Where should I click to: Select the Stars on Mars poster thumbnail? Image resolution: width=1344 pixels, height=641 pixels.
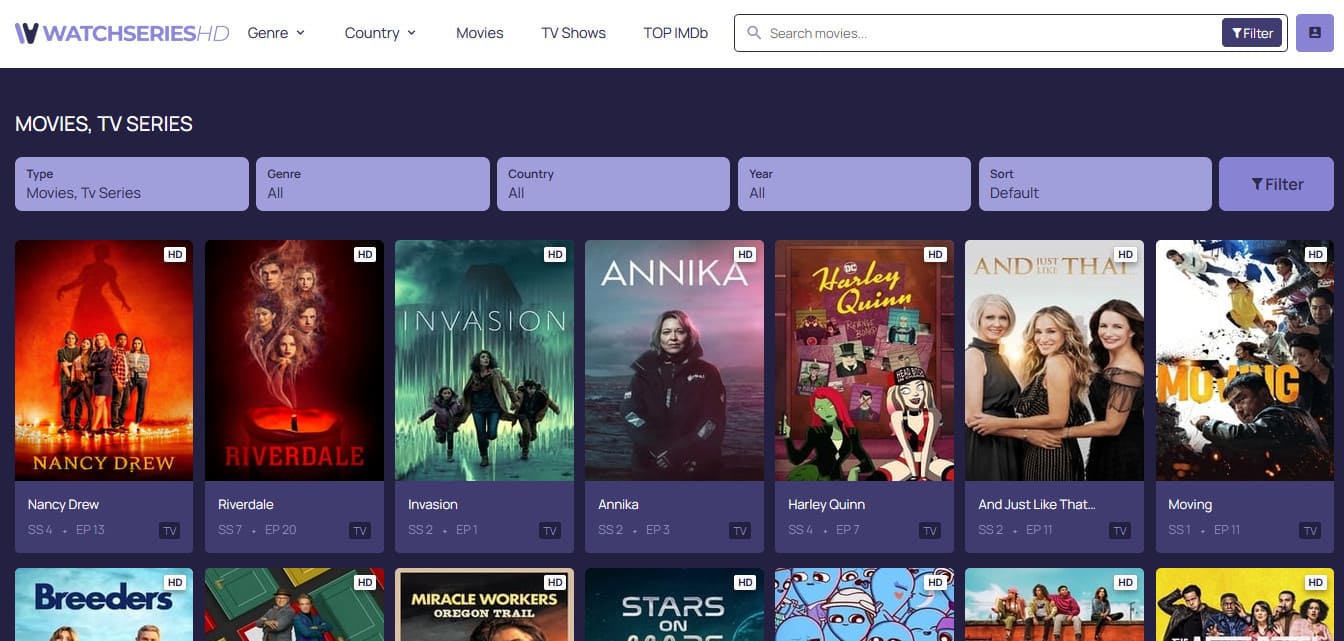[674, 605]
